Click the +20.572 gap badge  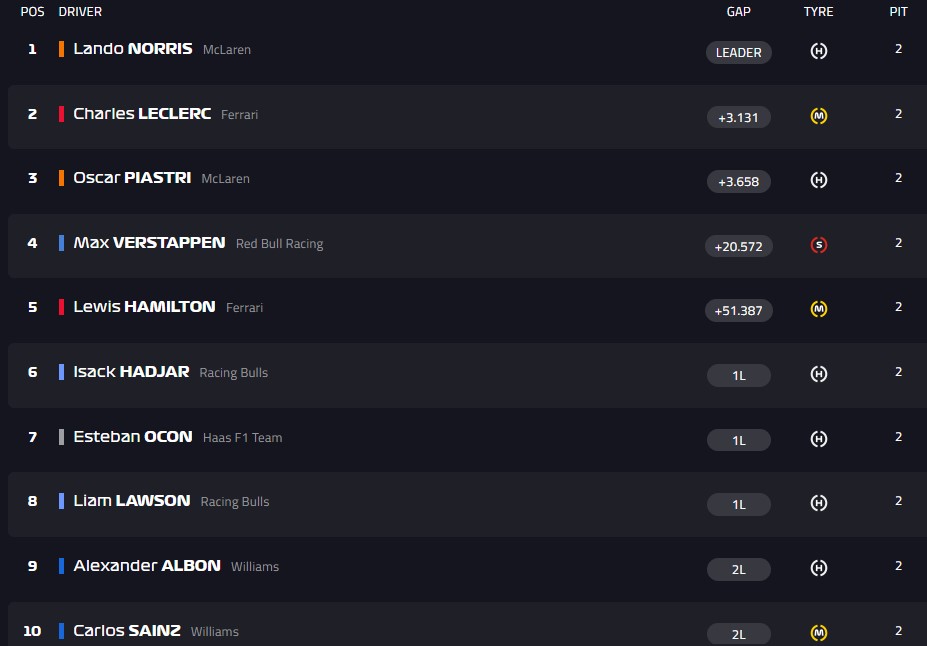tap(738, 246)
